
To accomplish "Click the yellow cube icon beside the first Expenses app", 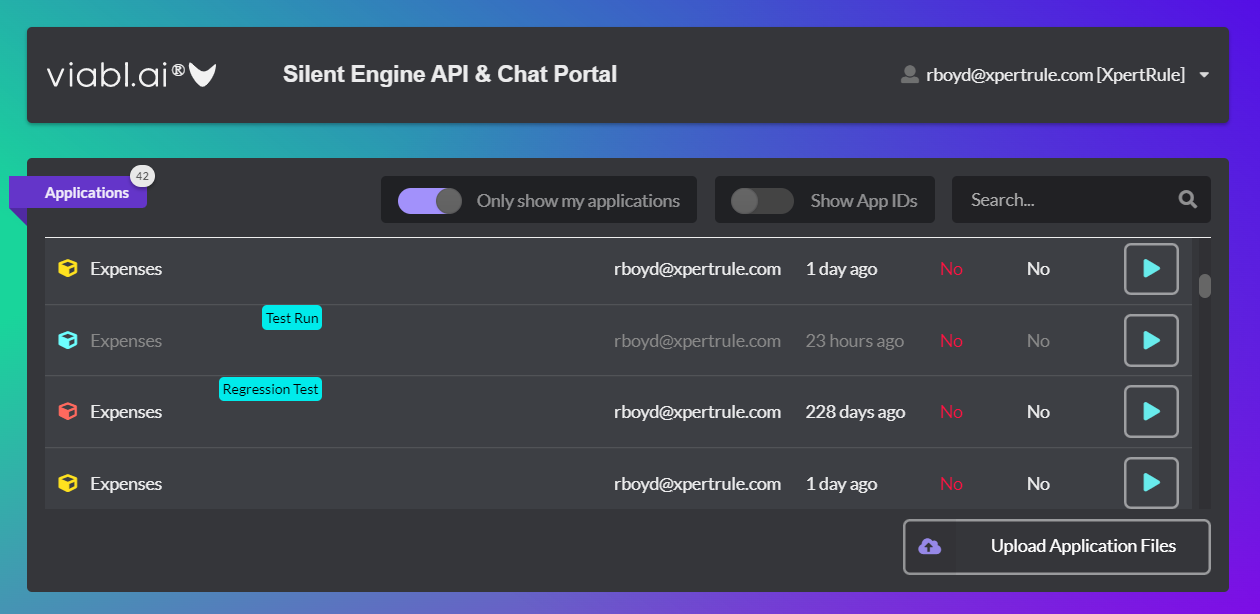I will (66, 268).
